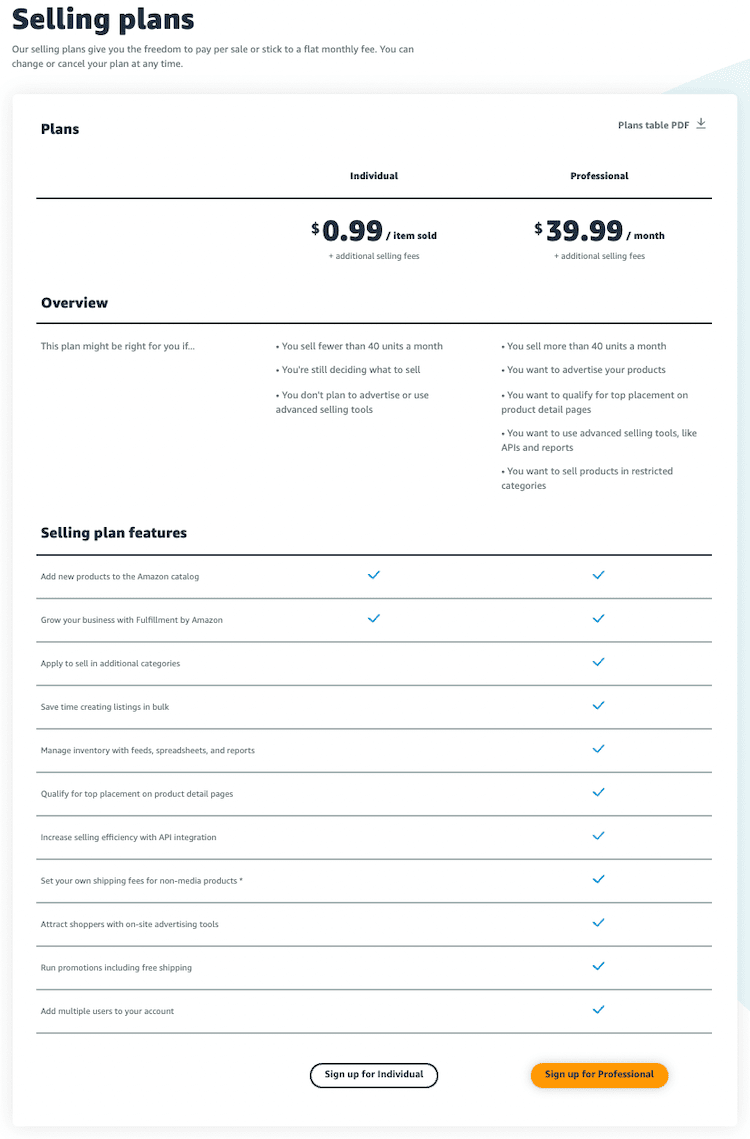750x1139 pixels.
Task: Click Individual checkmark for Fulfillment by Amazon
Action: point(374,619)
